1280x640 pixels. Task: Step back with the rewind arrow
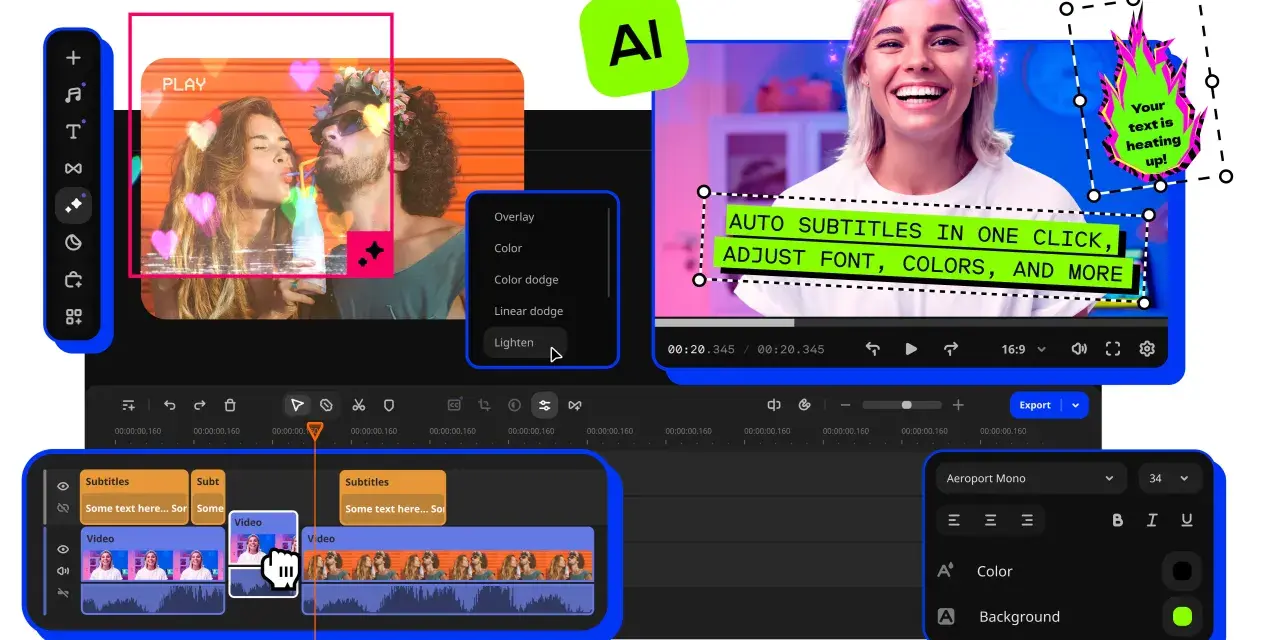pyautogui.click(x=872, y=349)
